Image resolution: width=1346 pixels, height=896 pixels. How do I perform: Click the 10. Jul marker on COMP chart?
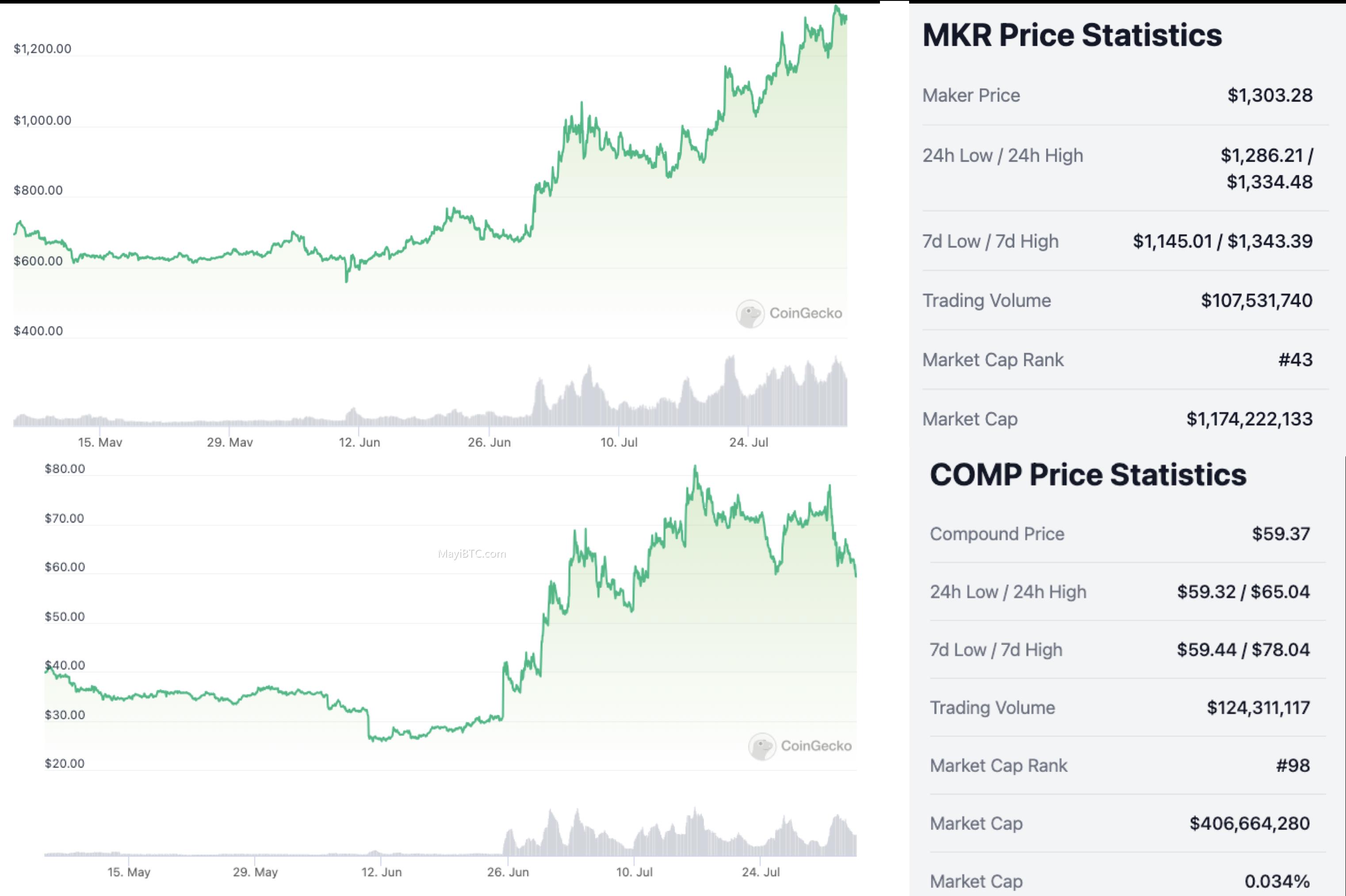coord(634,873)
